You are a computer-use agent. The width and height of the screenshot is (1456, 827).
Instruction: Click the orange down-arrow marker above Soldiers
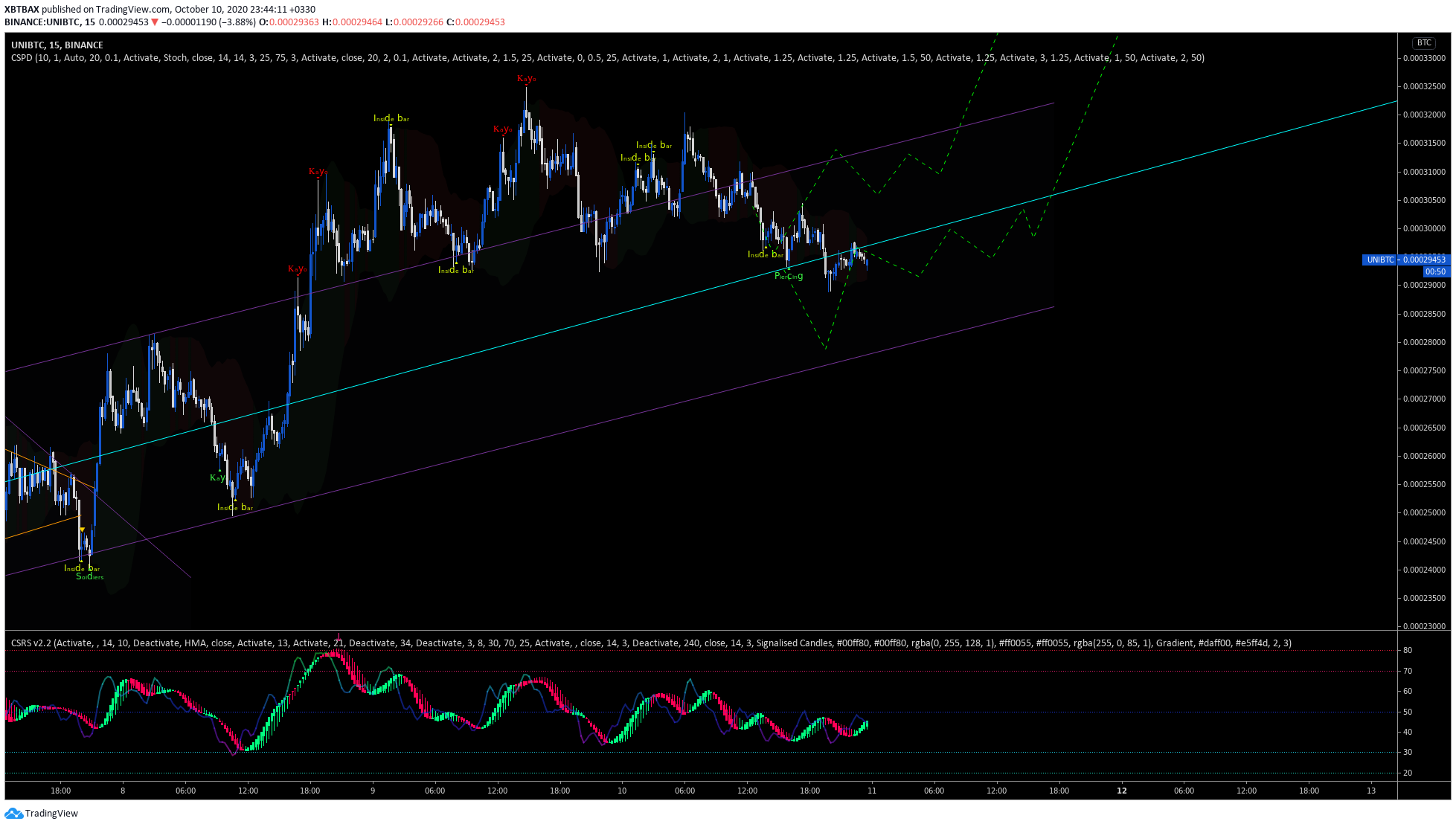pos(82,530)
